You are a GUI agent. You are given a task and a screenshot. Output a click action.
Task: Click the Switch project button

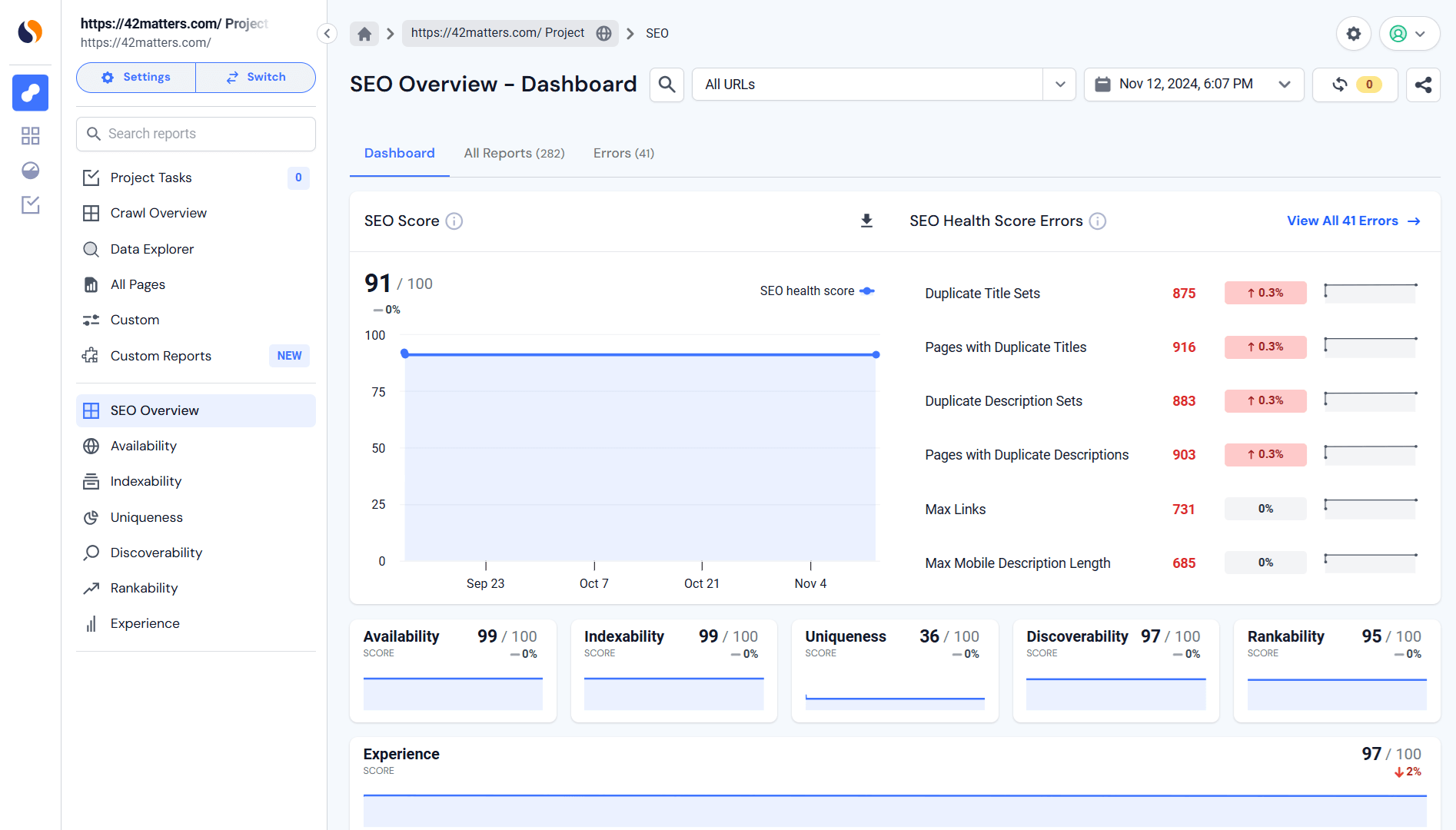tap(256, 78)
